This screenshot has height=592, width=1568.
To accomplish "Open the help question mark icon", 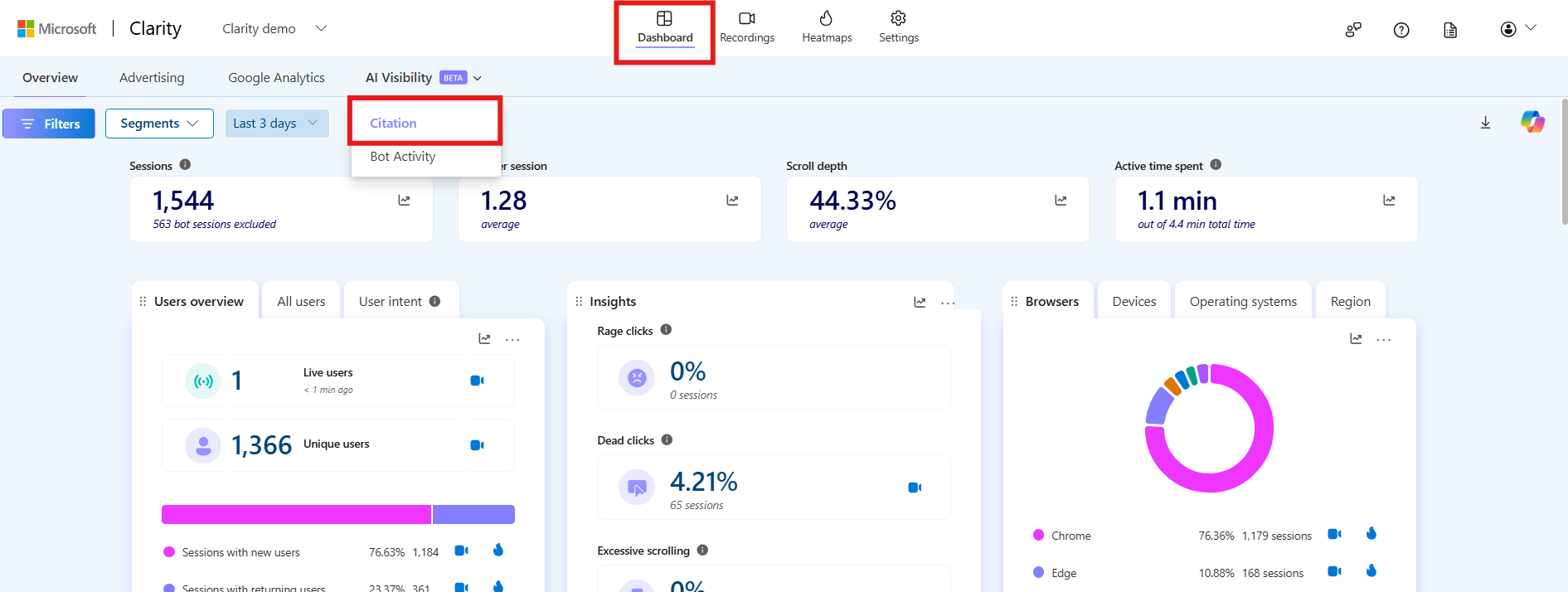I will (x=1401, y=30).
